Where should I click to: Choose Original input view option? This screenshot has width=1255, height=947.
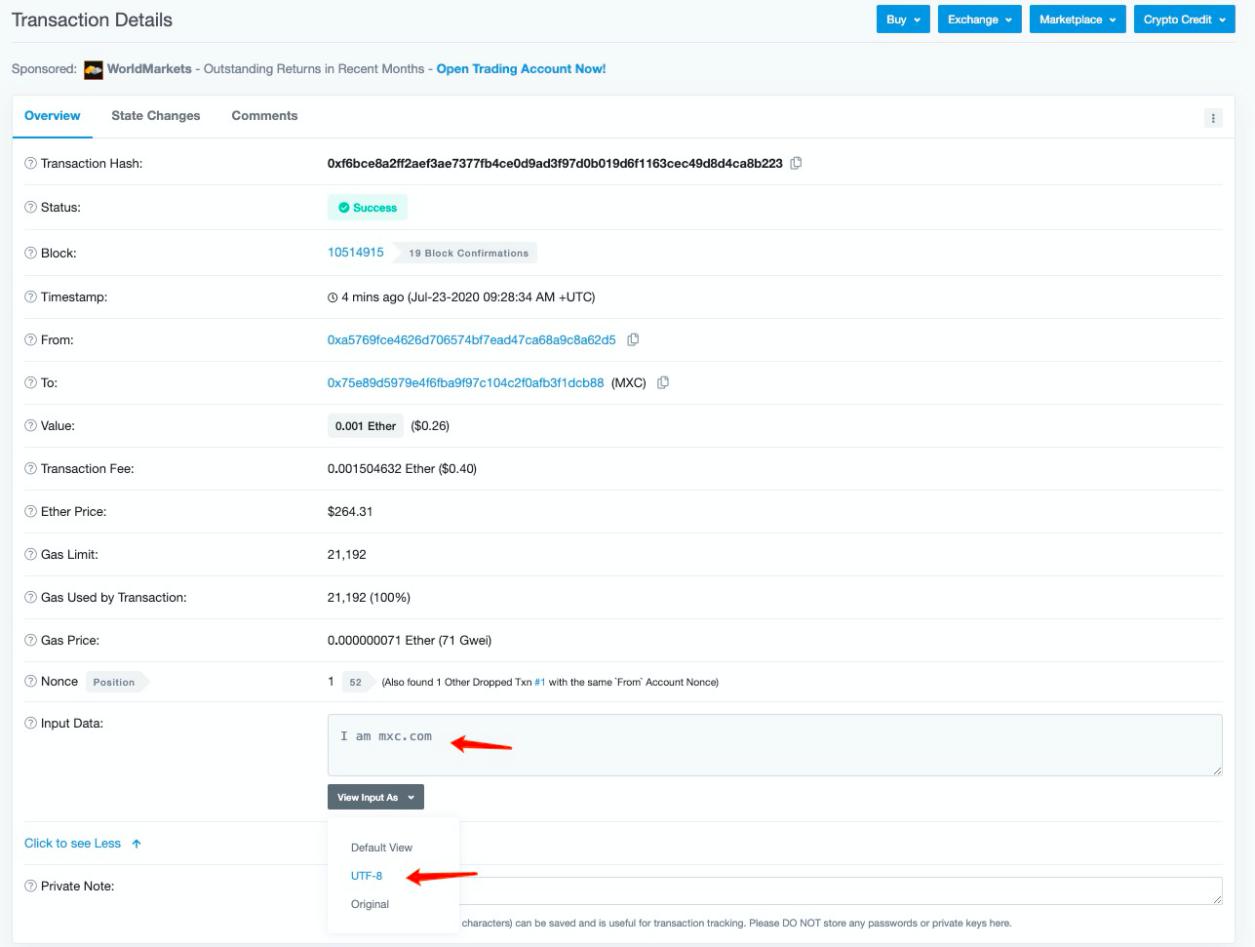click(369, 904)
